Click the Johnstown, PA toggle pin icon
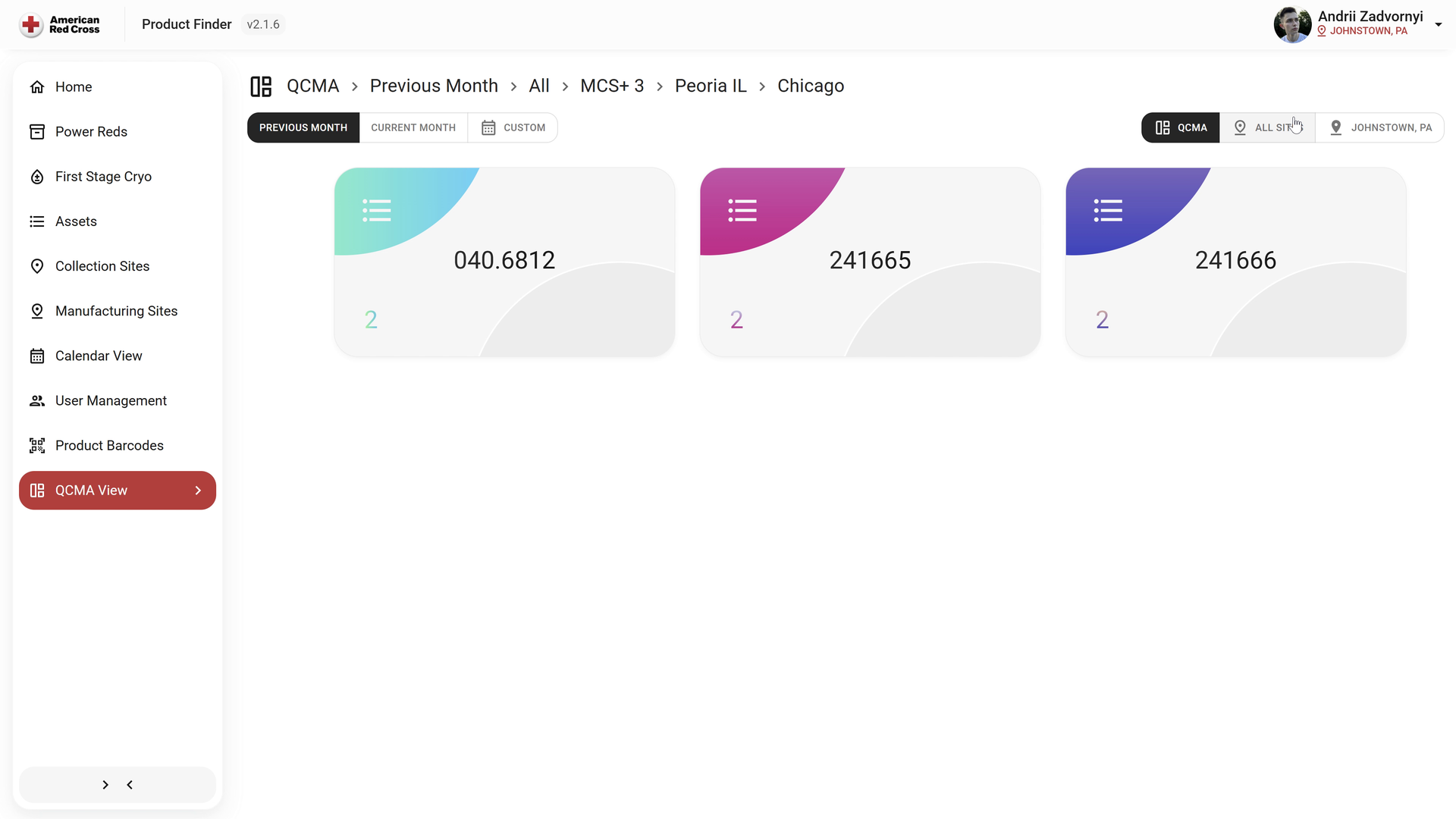 point(1336,127)
